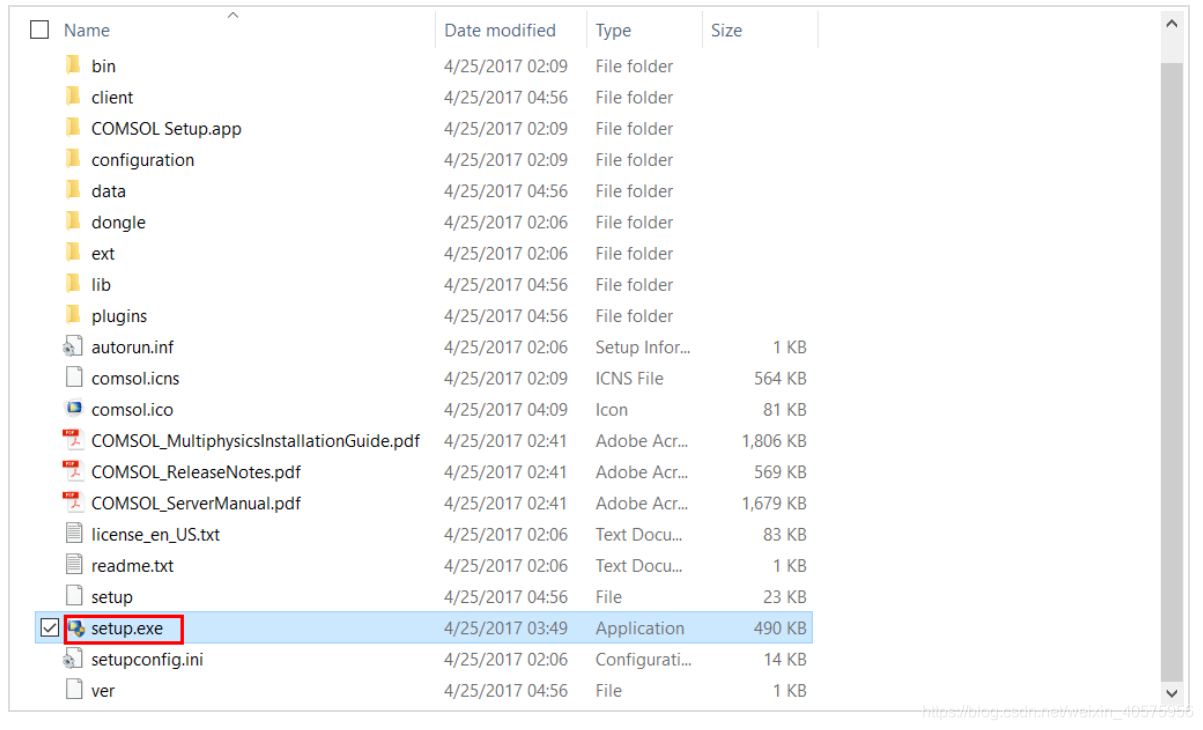
Task: Select the comsol.icns file name
Action: tap(135, 378)
